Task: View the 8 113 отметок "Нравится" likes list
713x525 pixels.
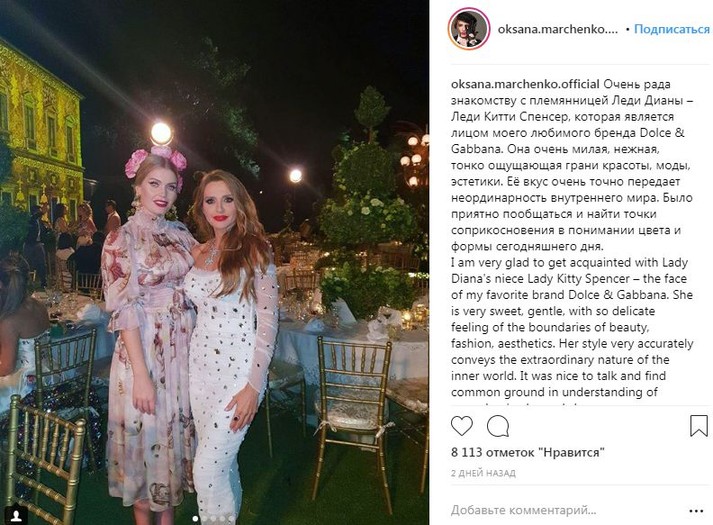Action: click(528, 452)
